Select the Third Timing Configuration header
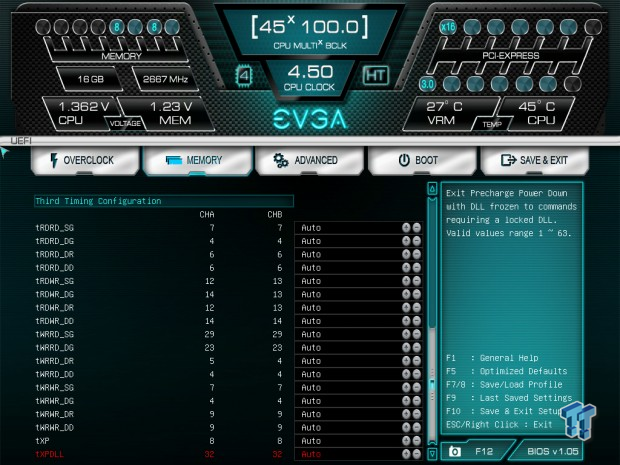 pos(164,201)
